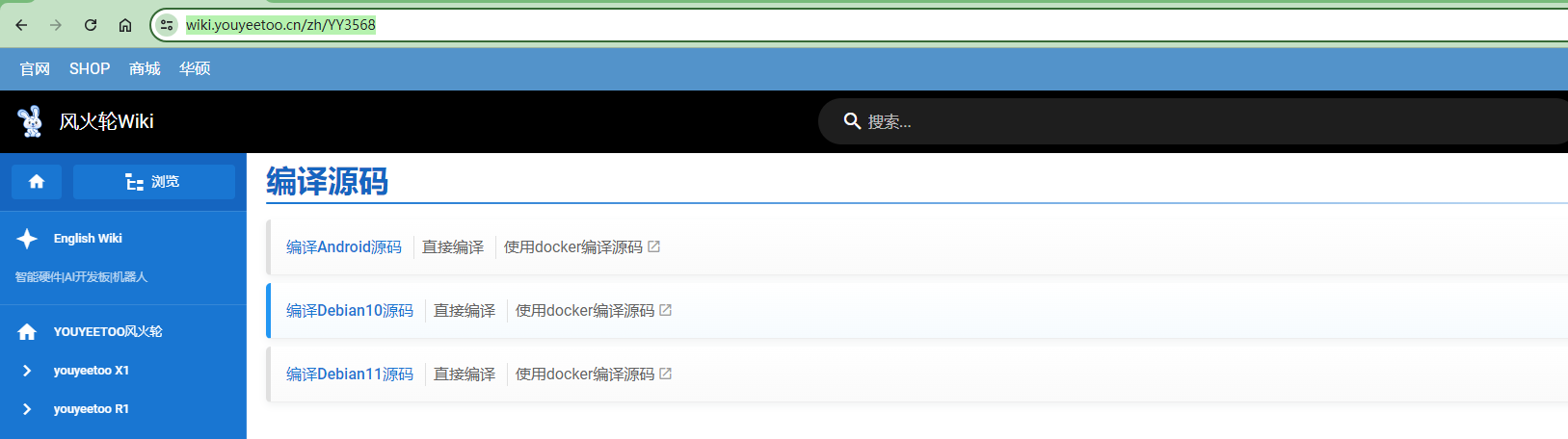The width and height of the screenshot is (1568, 439).
Task: Expand the youyeetoo R1 chevron
Action: point(27,409)
